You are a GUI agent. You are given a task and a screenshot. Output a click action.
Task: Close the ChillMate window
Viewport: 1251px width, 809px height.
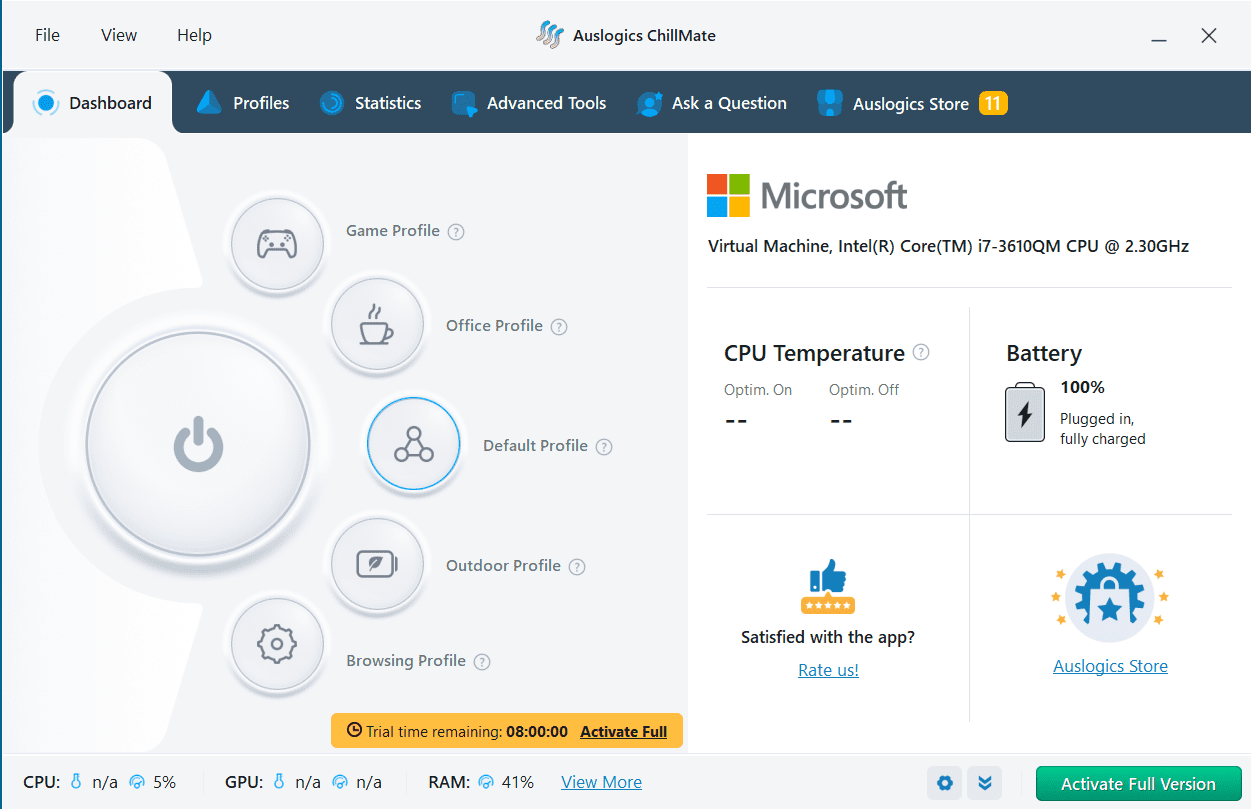click(x=1209, y=36)
